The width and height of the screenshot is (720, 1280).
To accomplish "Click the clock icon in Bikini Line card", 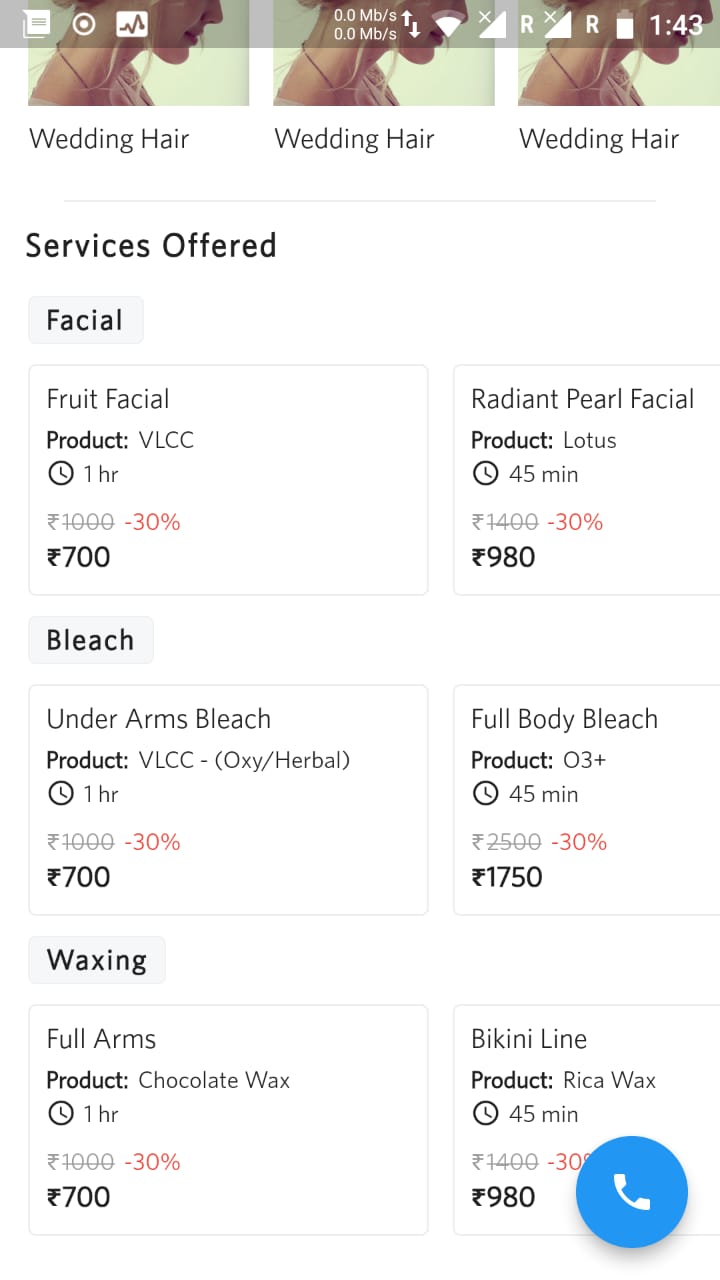I will (x=485, y=1114).
